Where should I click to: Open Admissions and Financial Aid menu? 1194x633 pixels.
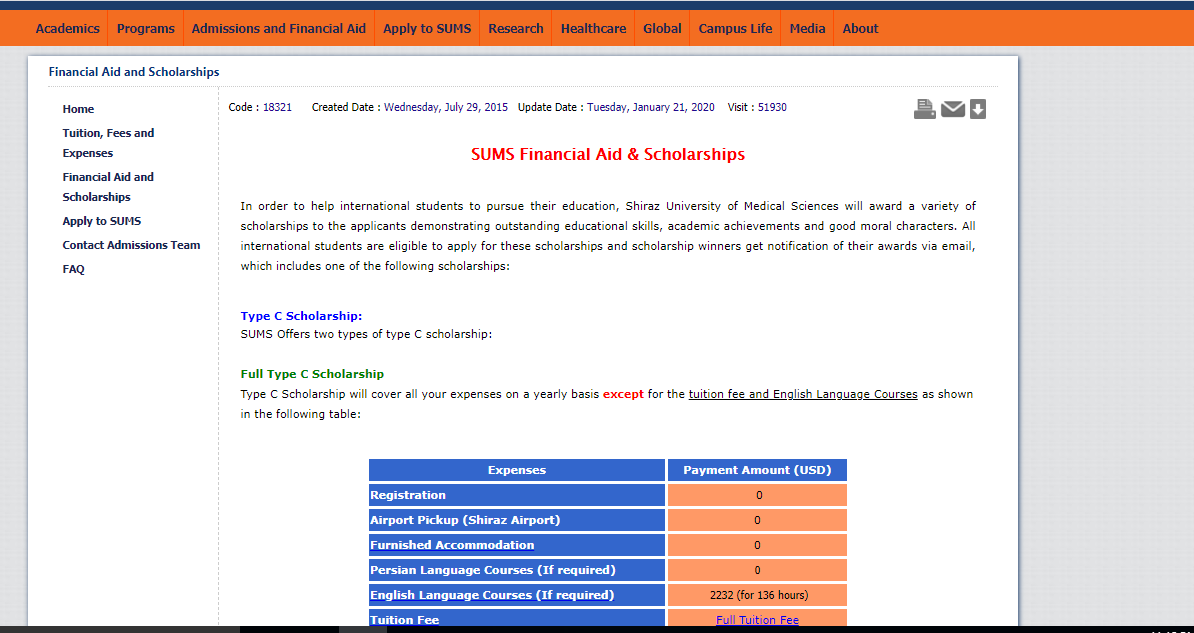(279, 28)
